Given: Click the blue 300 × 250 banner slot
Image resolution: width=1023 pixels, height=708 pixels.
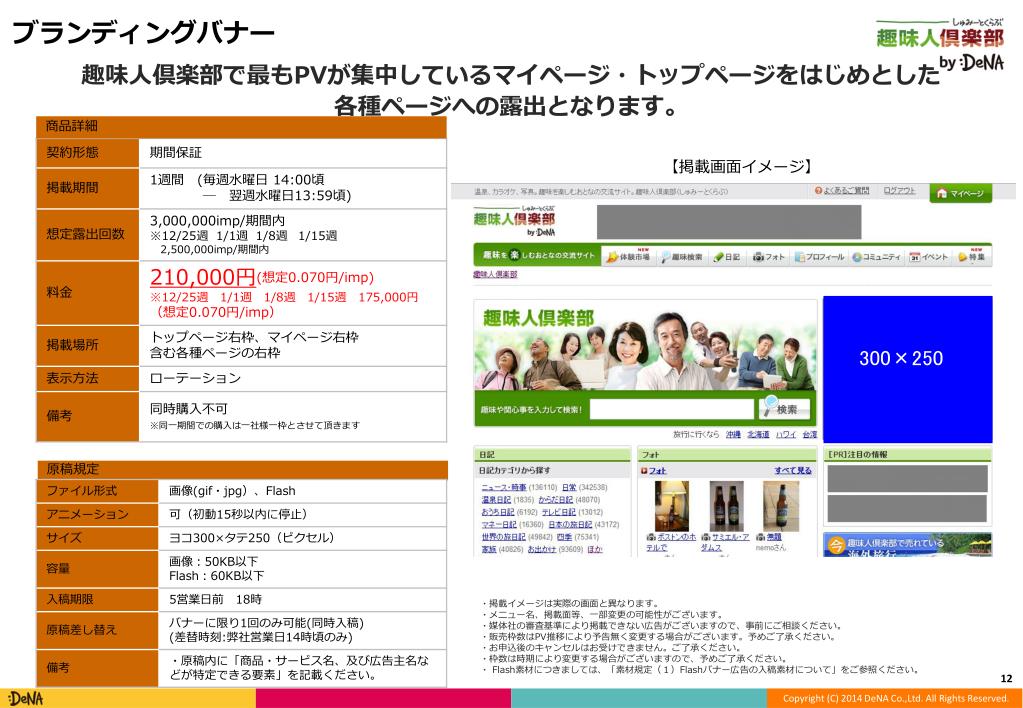Looking at the screenshot, I should (x=908, y=369).
